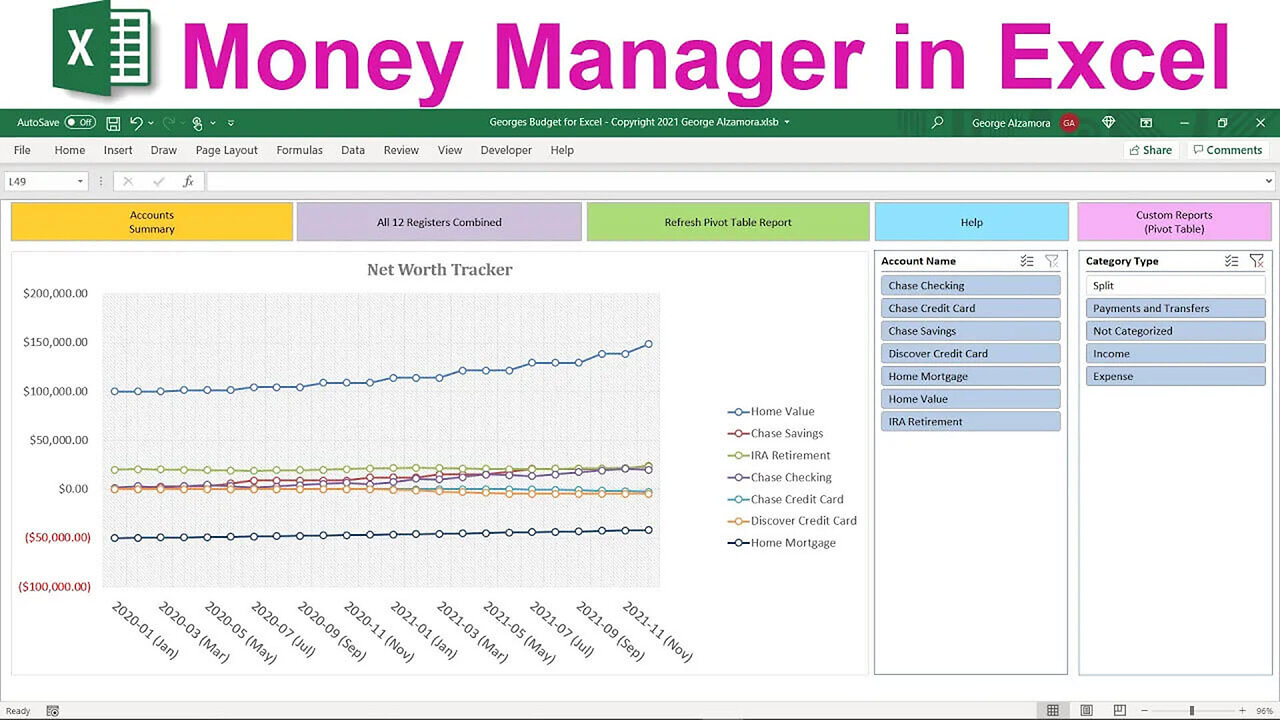Click the Insert Function fx icon

[x=188, y=181]
